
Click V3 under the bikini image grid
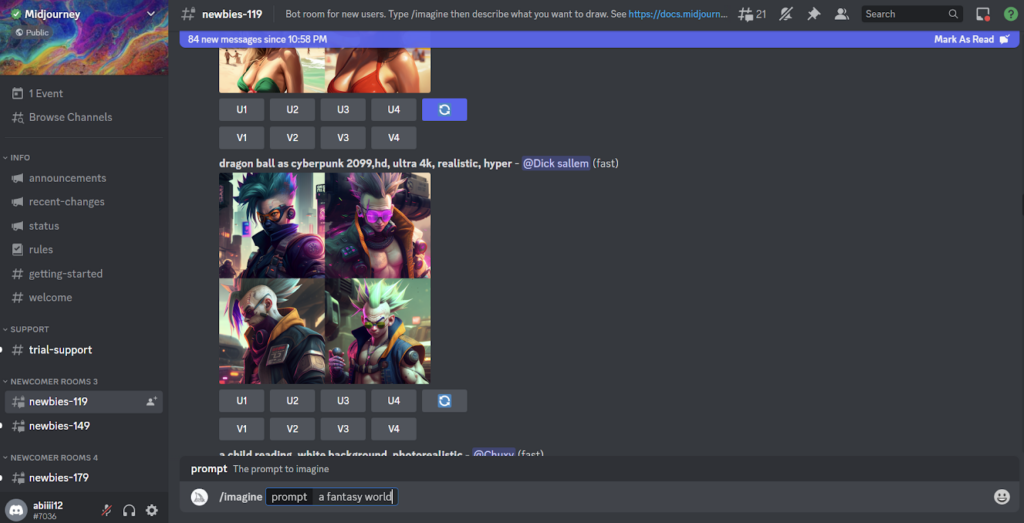point(343,138)
